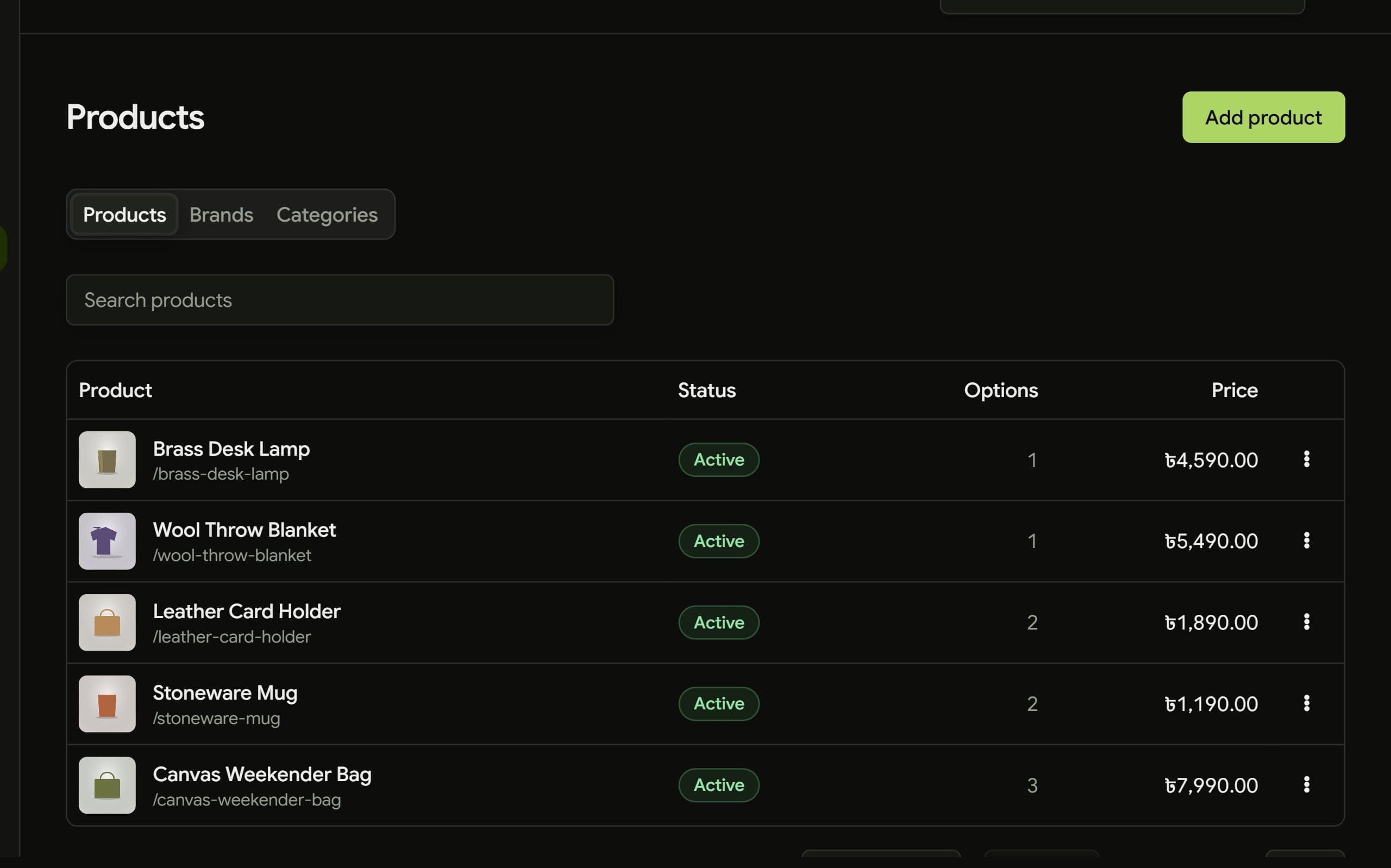Viewport: 1391px width, 868px height.
Task: Open the more-options menu for Stoneware Mug
Action: 1307,703
